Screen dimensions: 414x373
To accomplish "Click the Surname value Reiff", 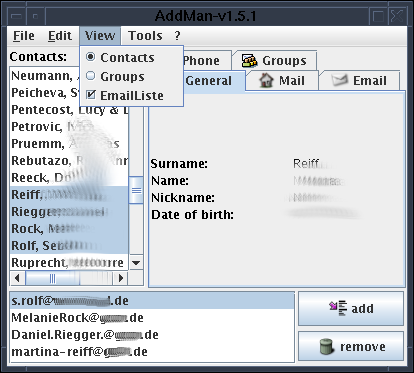I will coord(306,164).
